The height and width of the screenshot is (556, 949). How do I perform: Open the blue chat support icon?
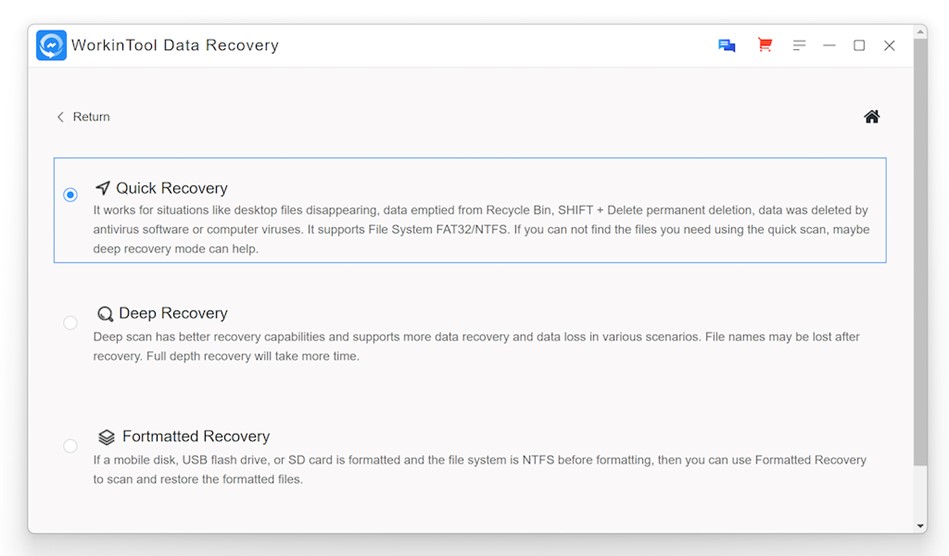click(727, 45)
